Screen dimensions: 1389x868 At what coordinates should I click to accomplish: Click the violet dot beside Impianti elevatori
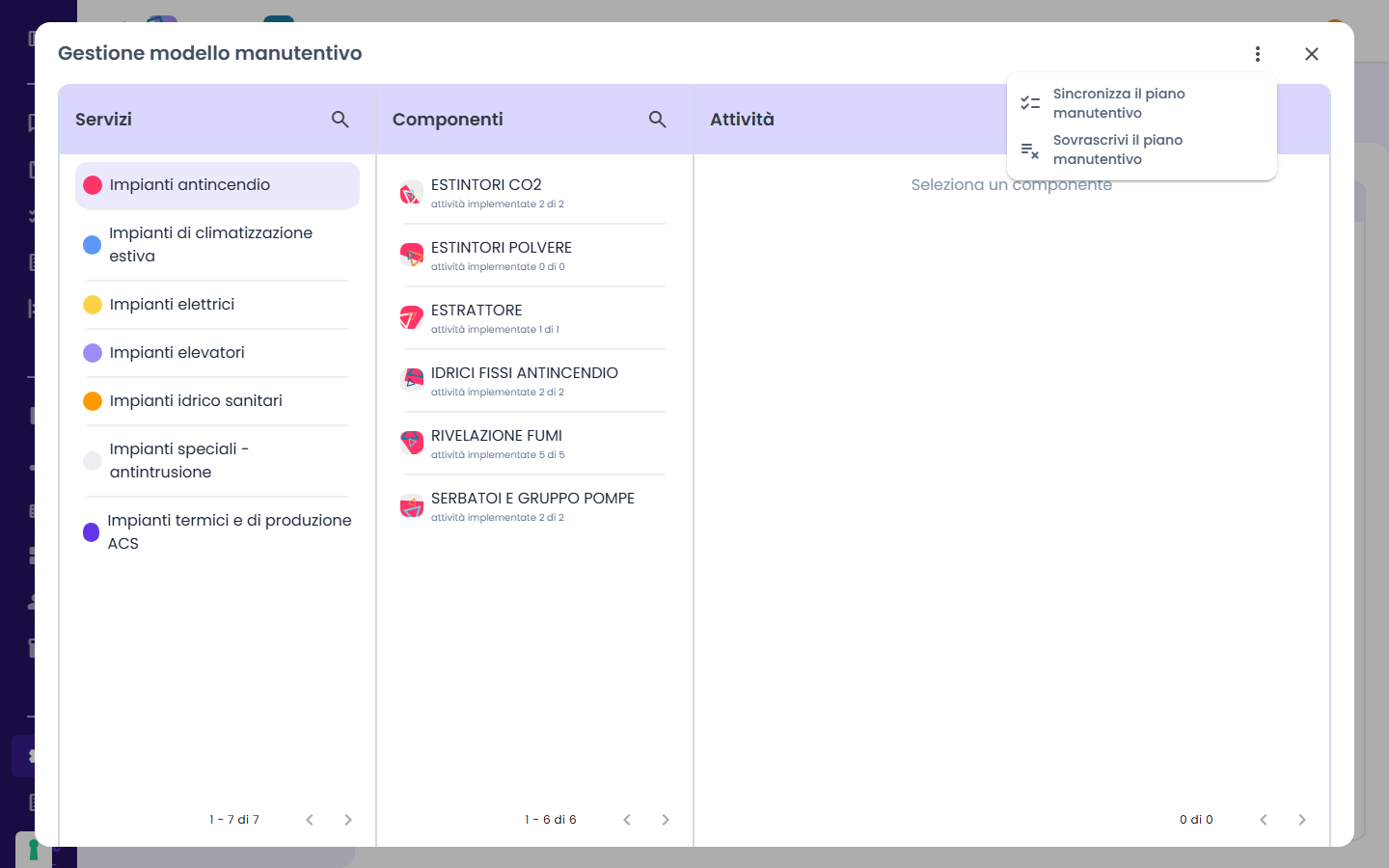coord(93,353)
